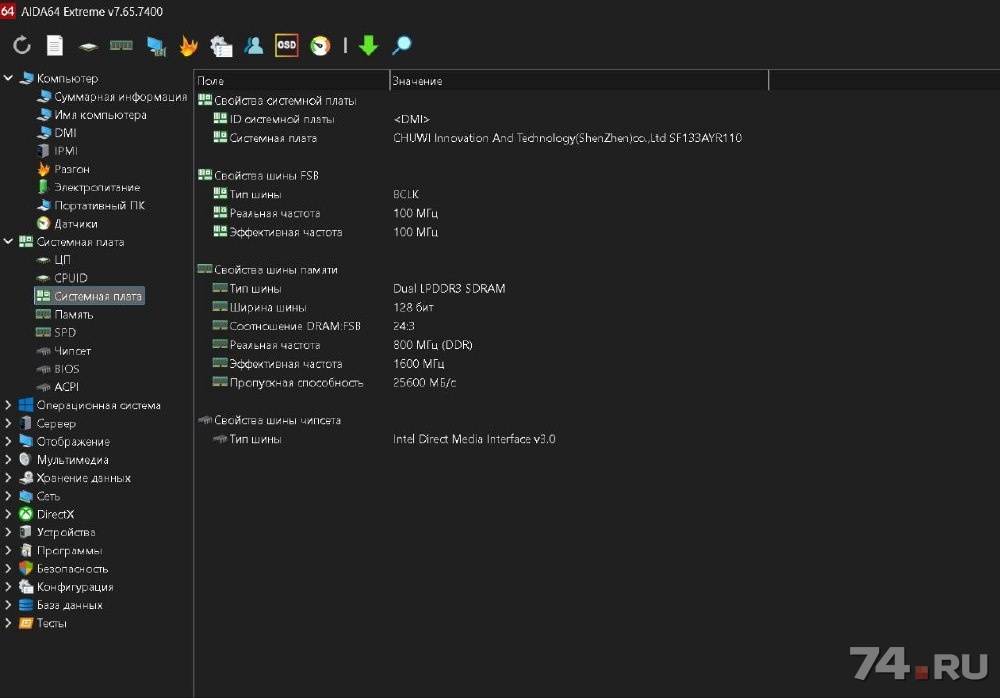Expand the DirectX node
Viewport: 1000px width, 698px height.
(8, 514)
